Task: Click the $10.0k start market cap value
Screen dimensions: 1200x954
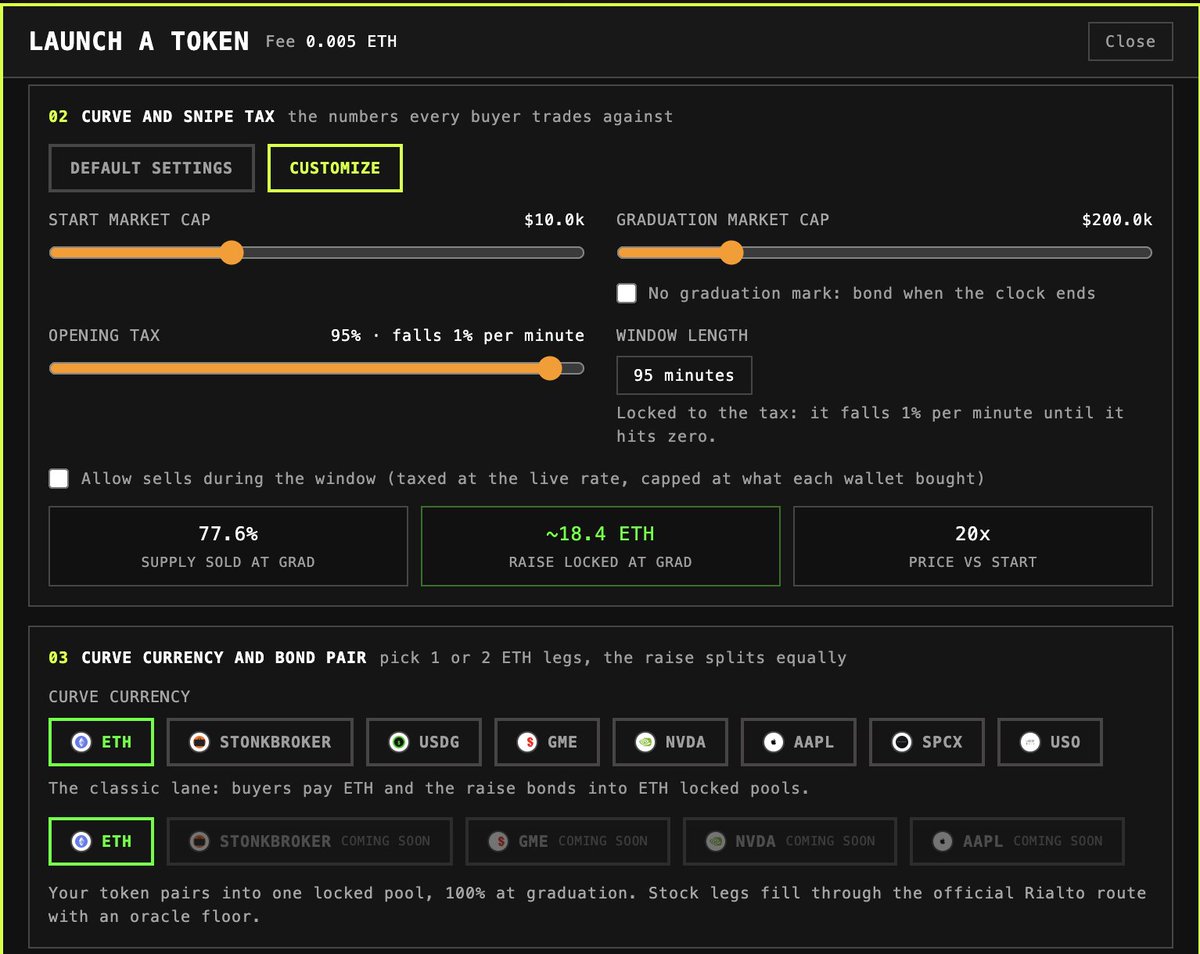Action: coord(554,220)
